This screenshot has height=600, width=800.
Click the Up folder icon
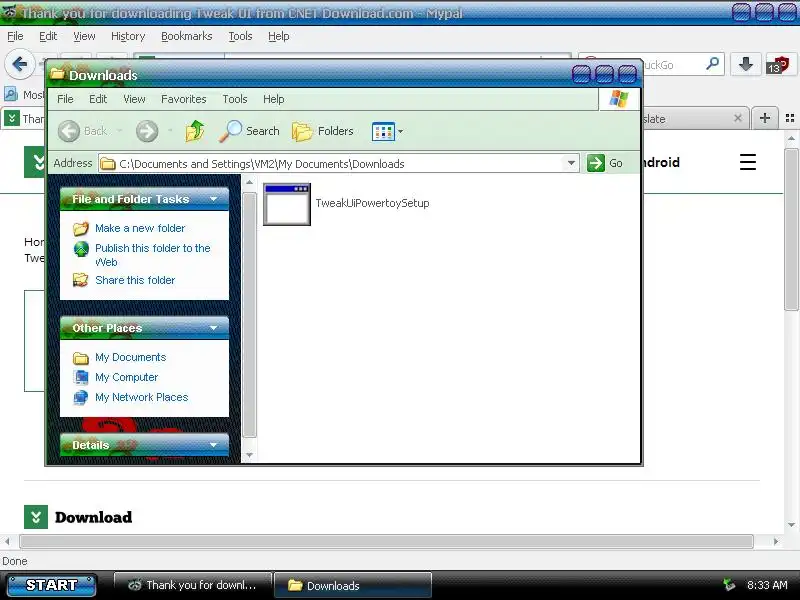click(194, 131)
